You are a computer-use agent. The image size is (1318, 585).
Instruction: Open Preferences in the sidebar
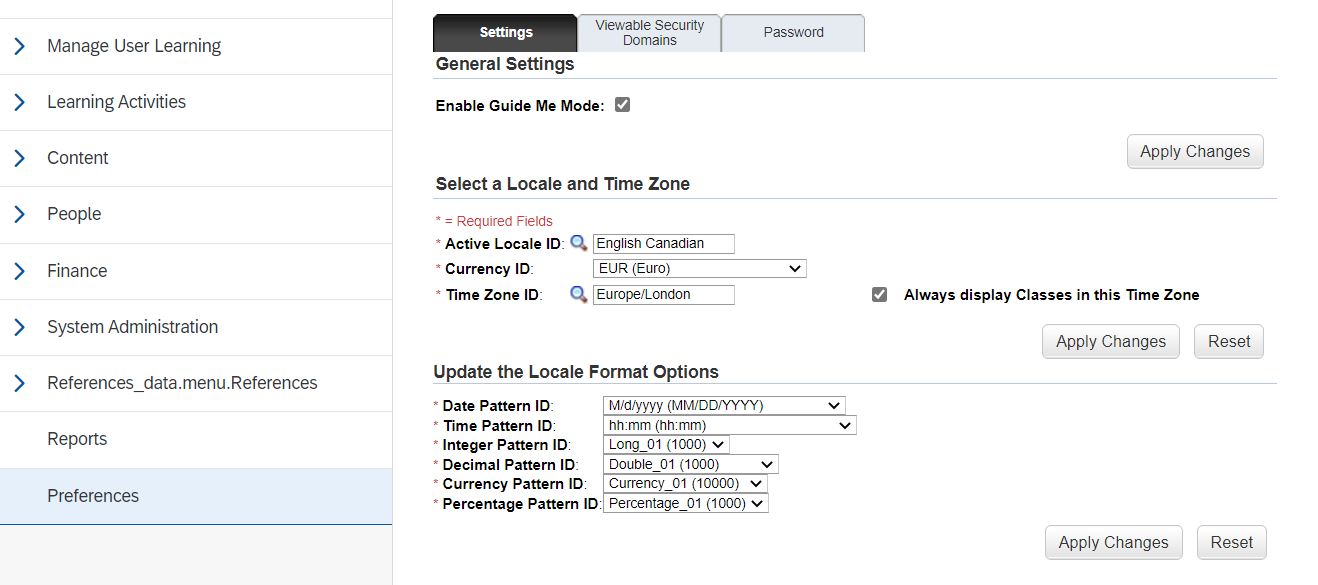click(196, 496)
